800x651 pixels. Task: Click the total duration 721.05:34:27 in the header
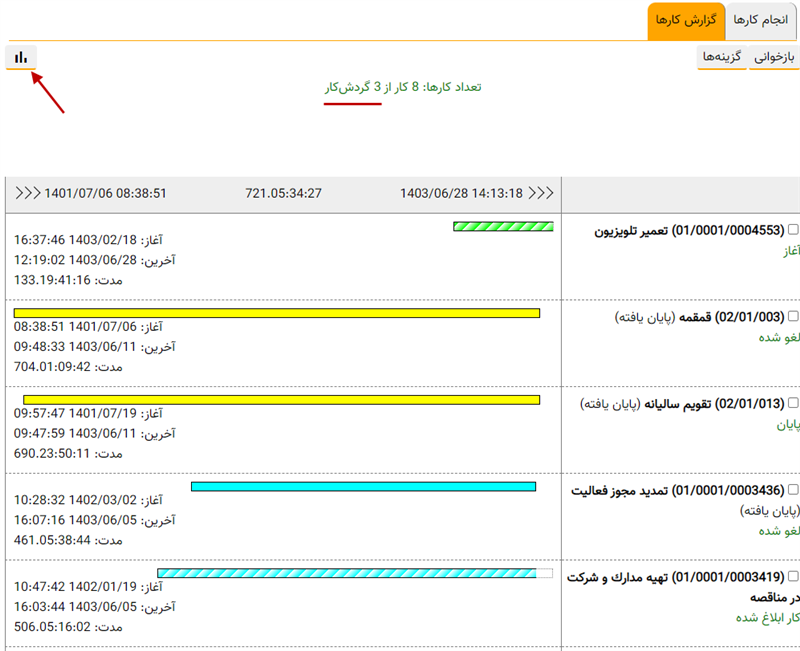click(x=283, y=193)
